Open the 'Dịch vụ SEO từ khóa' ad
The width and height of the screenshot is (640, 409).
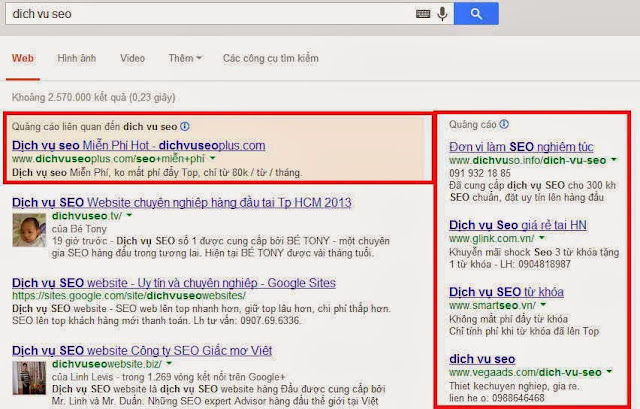point(507,292)
